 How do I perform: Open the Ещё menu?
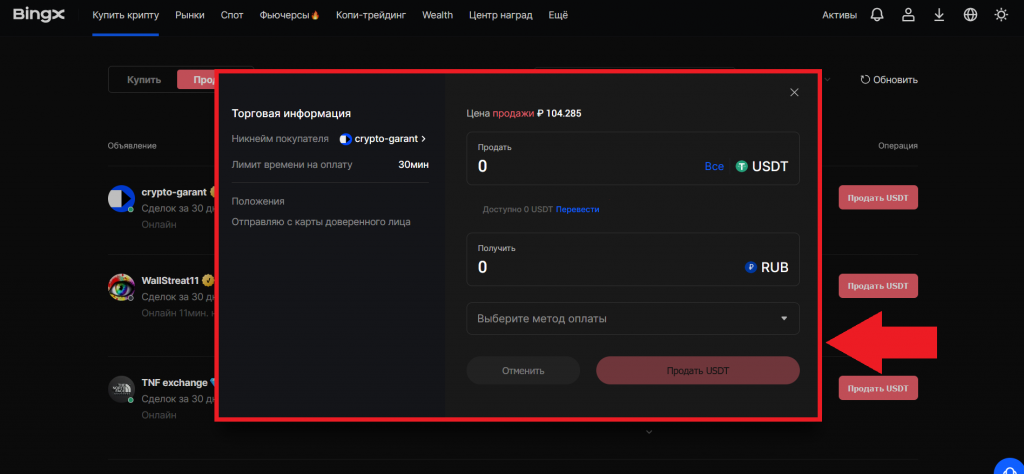(558, 15)
